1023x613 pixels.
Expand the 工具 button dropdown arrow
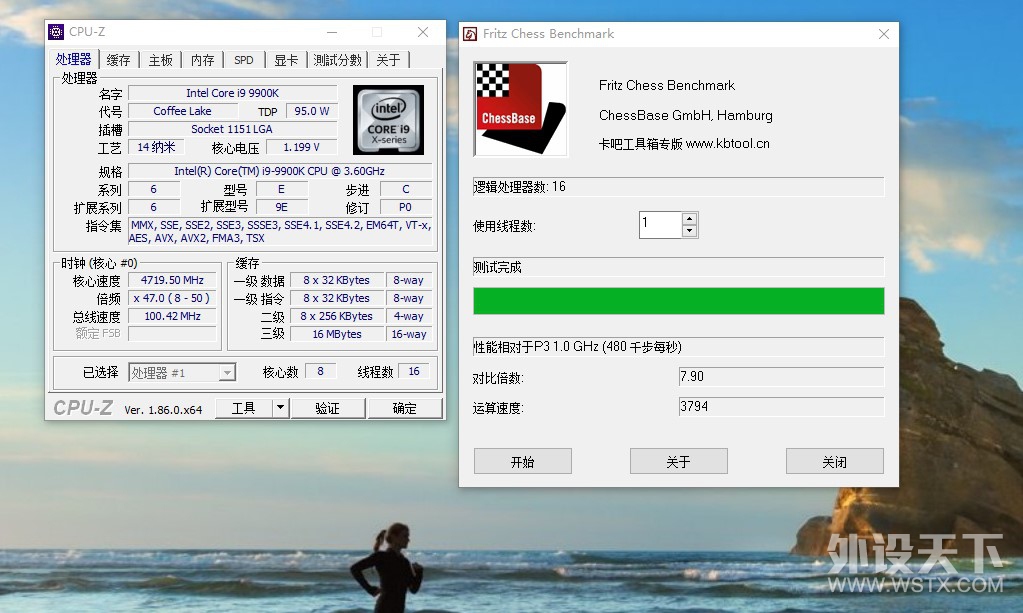point(281,408)
